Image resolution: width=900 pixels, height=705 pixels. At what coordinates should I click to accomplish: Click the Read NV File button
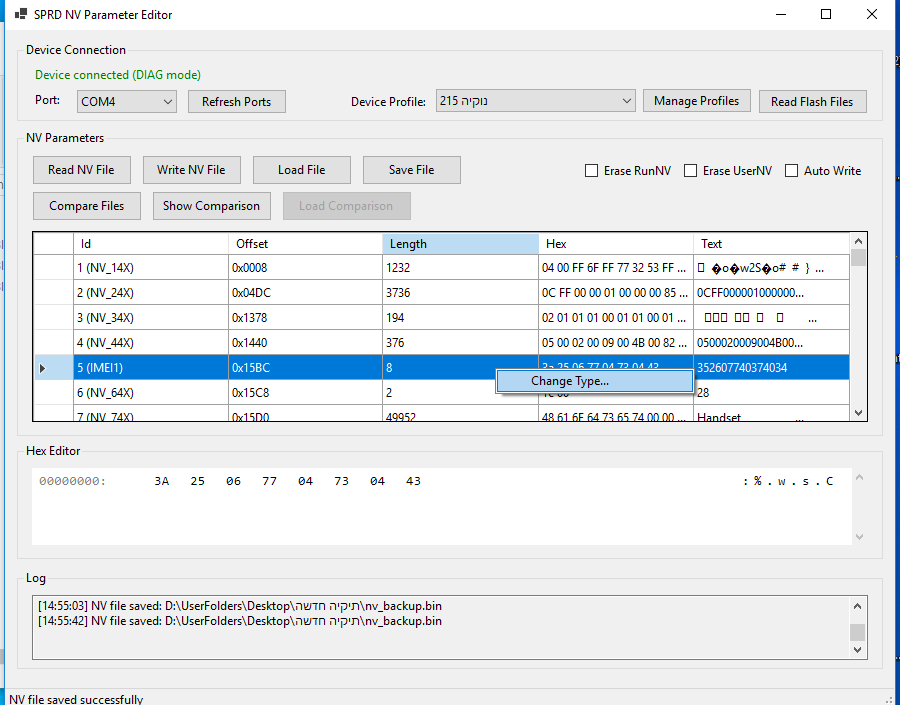81,170
